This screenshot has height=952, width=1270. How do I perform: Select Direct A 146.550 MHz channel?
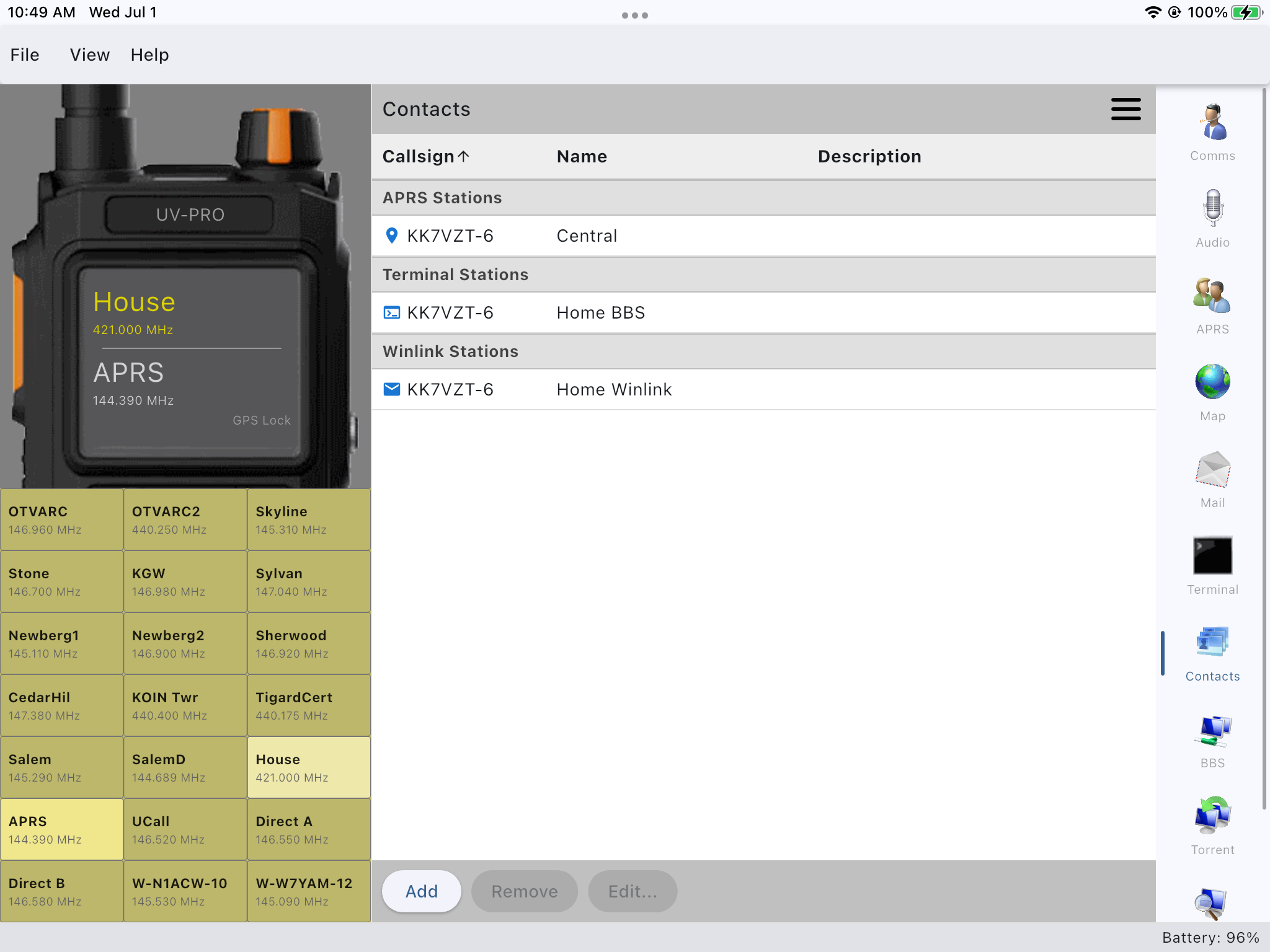point(309,829)
